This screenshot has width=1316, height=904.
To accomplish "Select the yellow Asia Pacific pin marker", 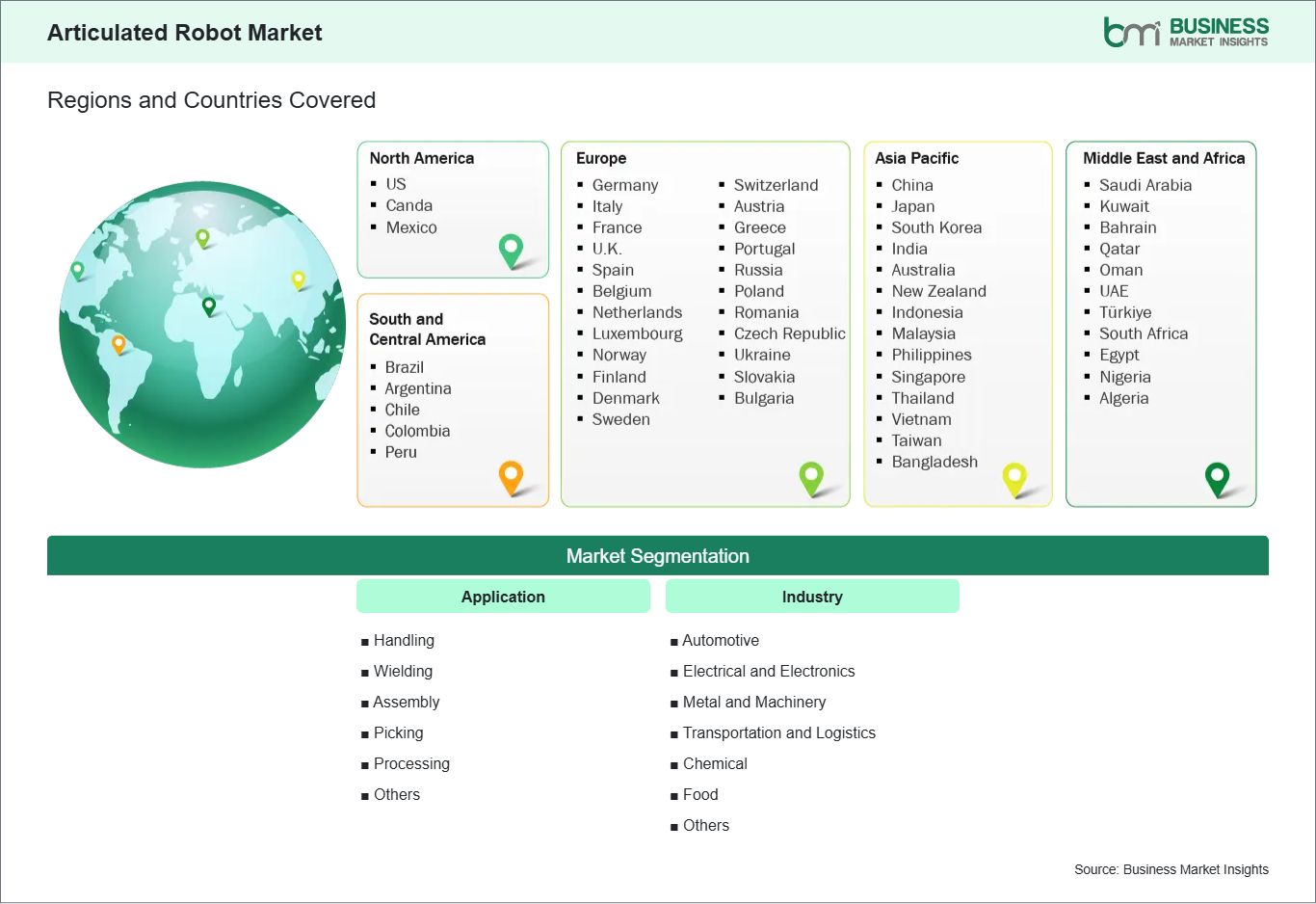I will (x=1014, y=479).
